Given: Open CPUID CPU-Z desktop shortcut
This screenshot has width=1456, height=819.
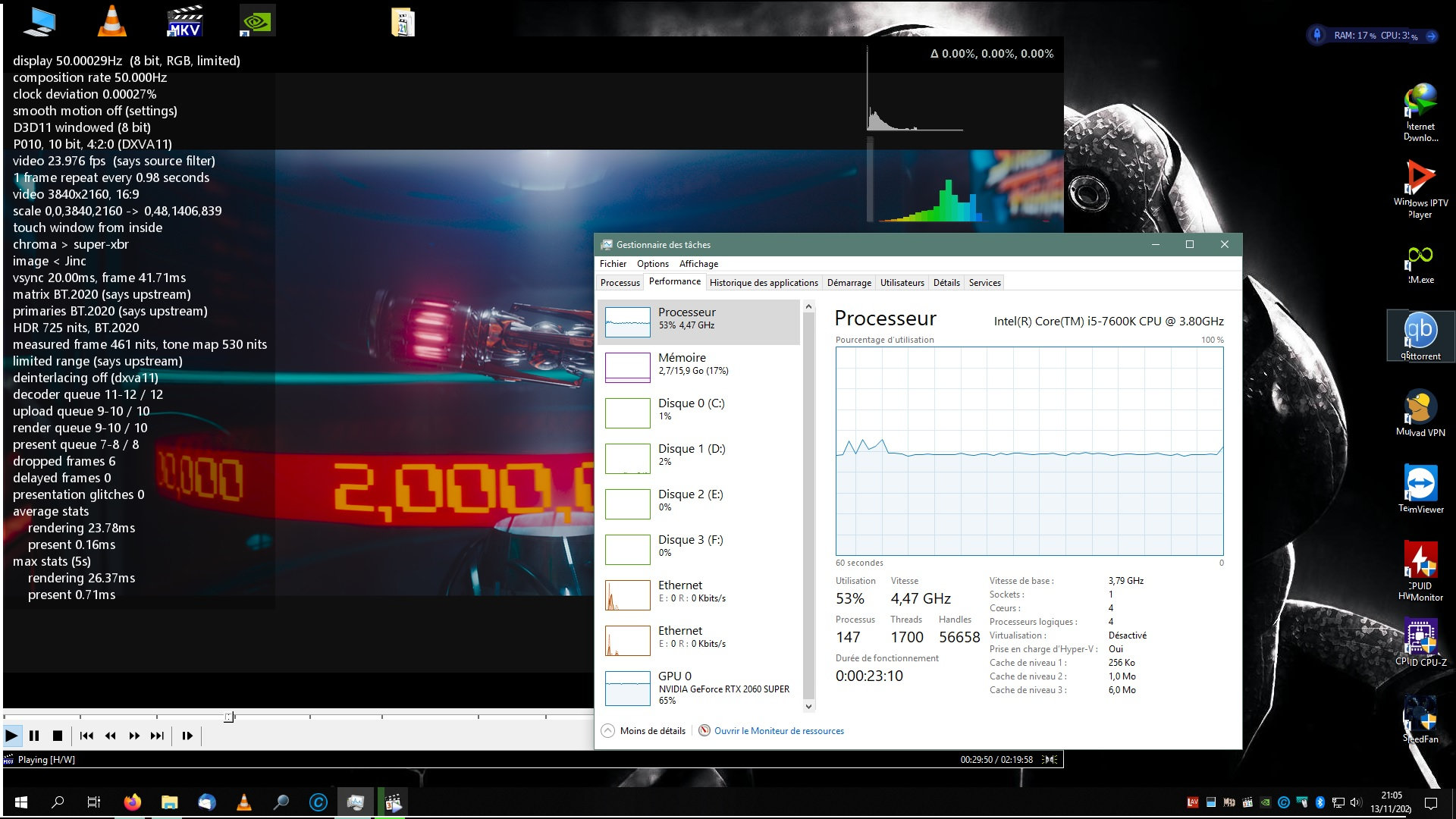Looking at the screenshot, I should pyautogui.click(x=1420, y=643).
